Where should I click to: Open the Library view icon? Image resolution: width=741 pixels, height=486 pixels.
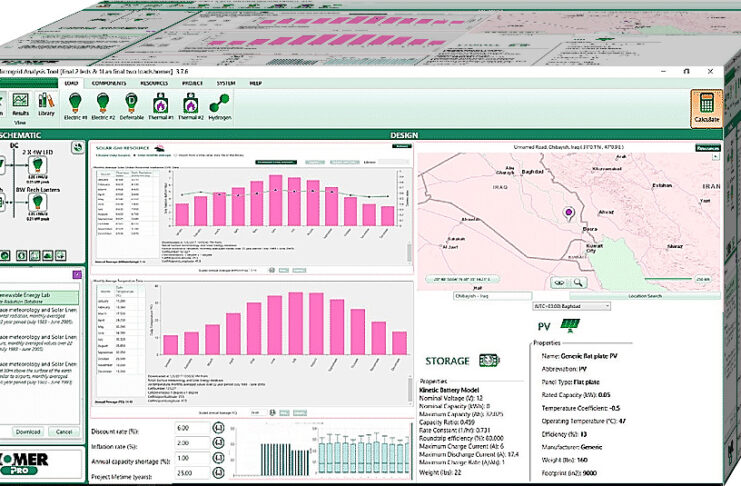point(47,103)
